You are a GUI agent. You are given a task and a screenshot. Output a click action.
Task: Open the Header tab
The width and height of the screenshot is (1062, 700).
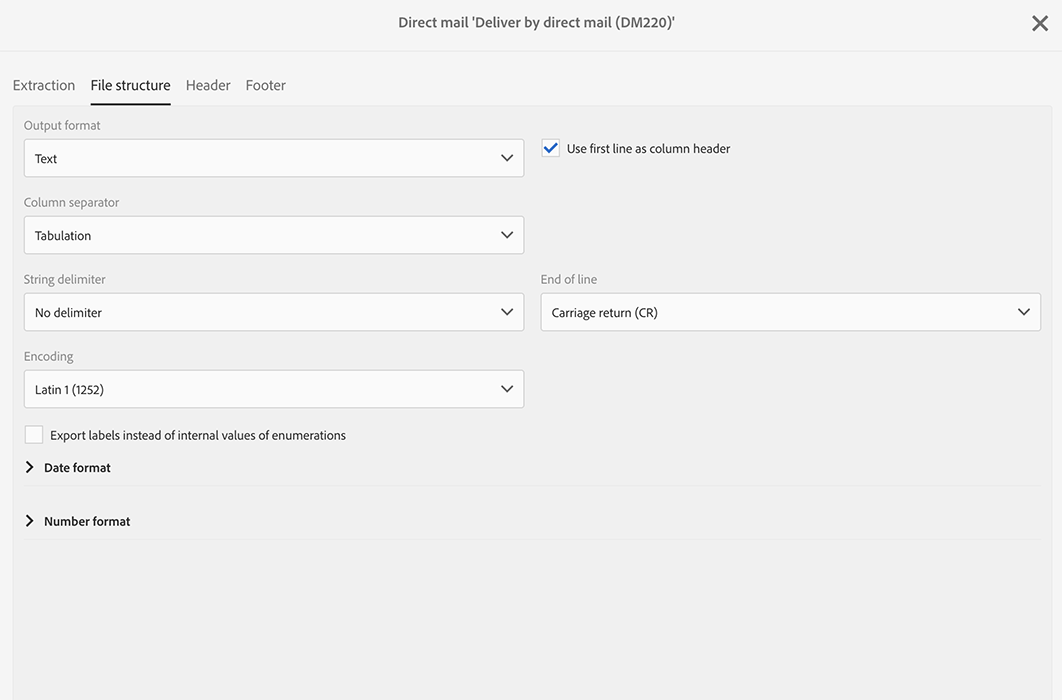coord(208,86)
